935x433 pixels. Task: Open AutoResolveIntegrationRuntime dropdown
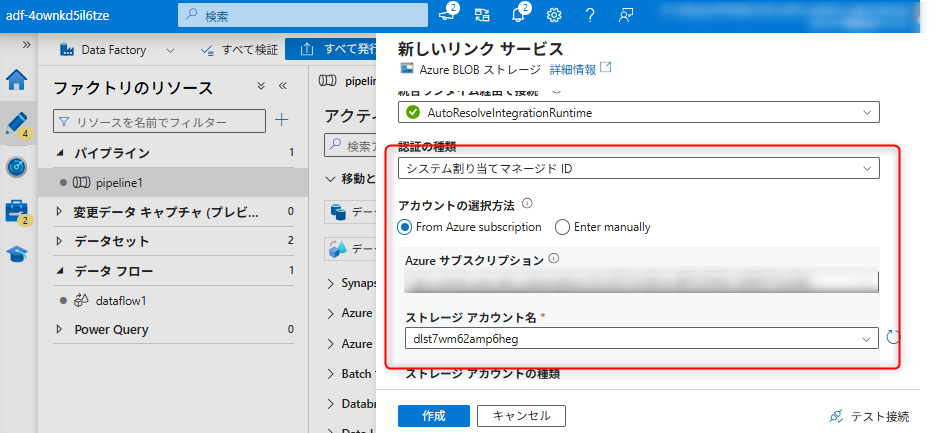tap(639, 112)
